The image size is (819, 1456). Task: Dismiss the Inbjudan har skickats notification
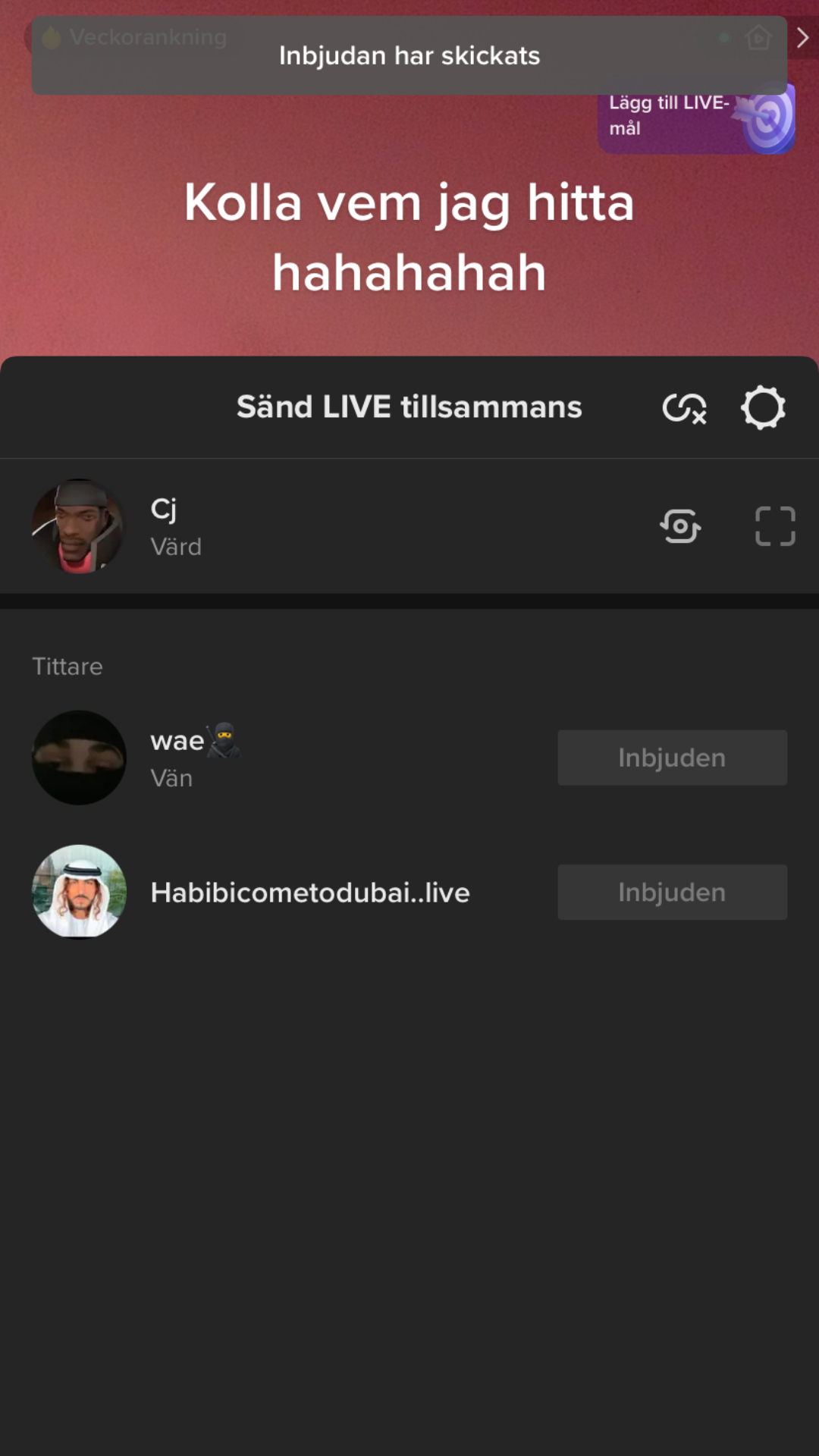[x=409, y=55]
